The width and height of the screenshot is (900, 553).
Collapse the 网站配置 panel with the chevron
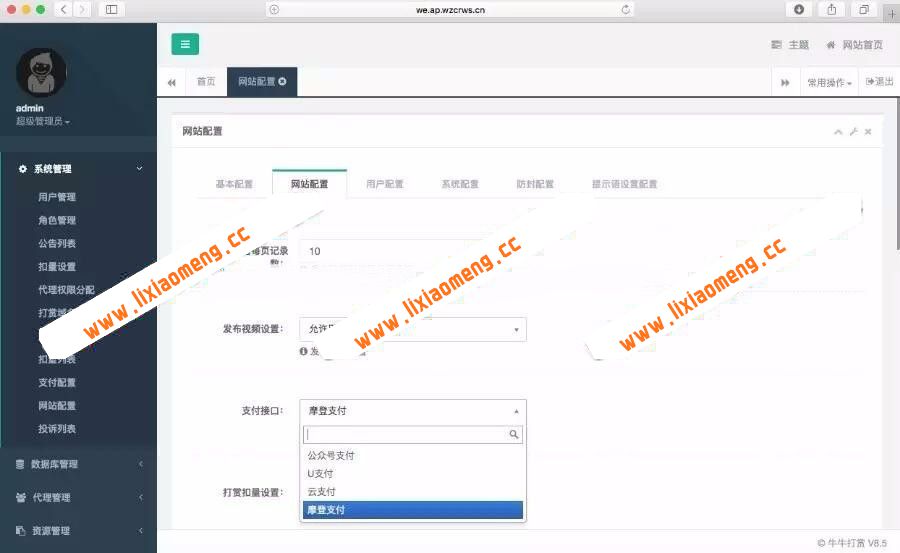pyautogui.click(x=838, y=132)
